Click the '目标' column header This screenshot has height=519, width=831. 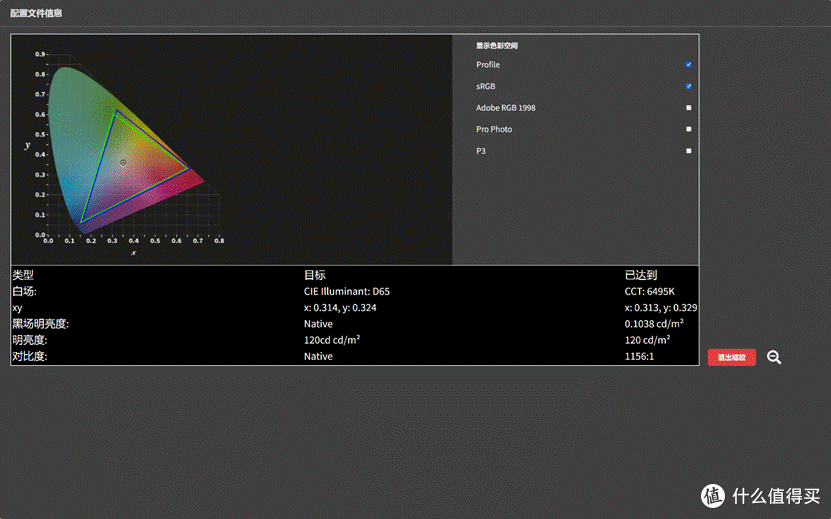click(x=314, y=275)
